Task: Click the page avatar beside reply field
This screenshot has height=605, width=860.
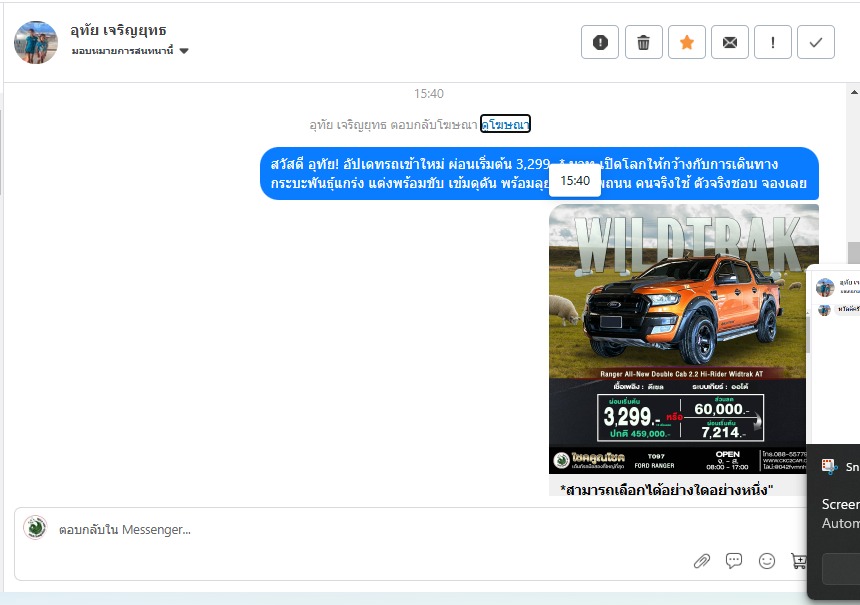Action: (35, 528)
